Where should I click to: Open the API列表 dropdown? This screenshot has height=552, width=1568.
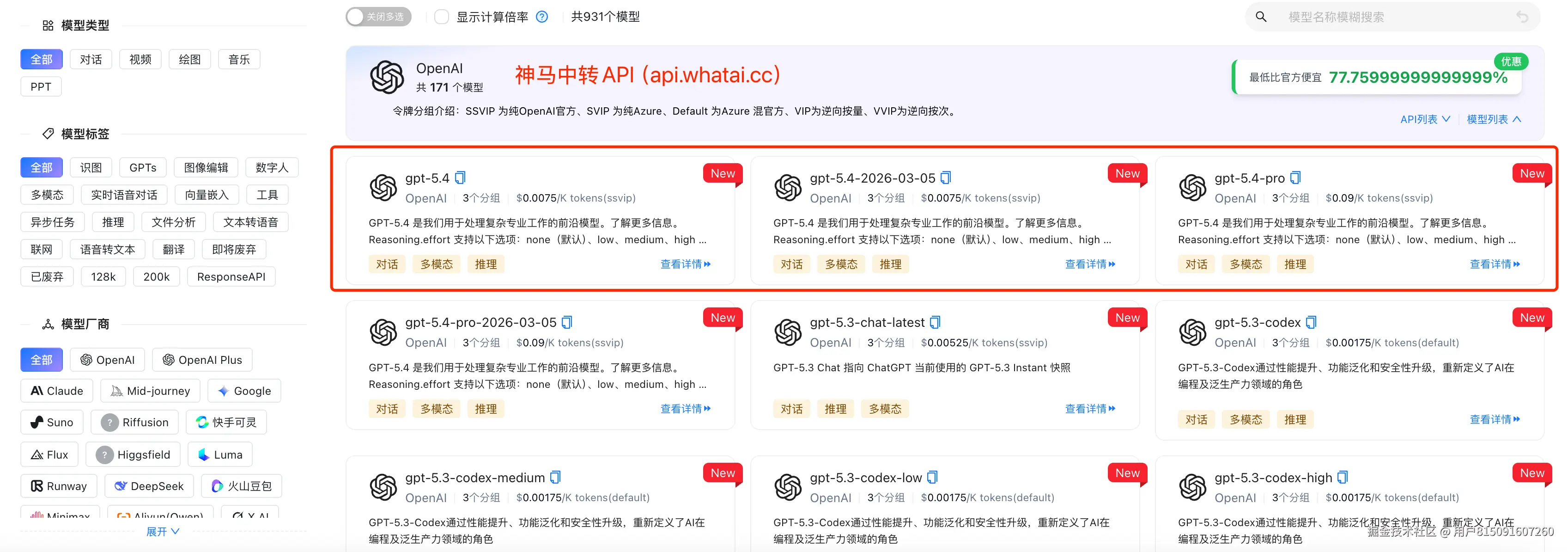click(1425, 119)
